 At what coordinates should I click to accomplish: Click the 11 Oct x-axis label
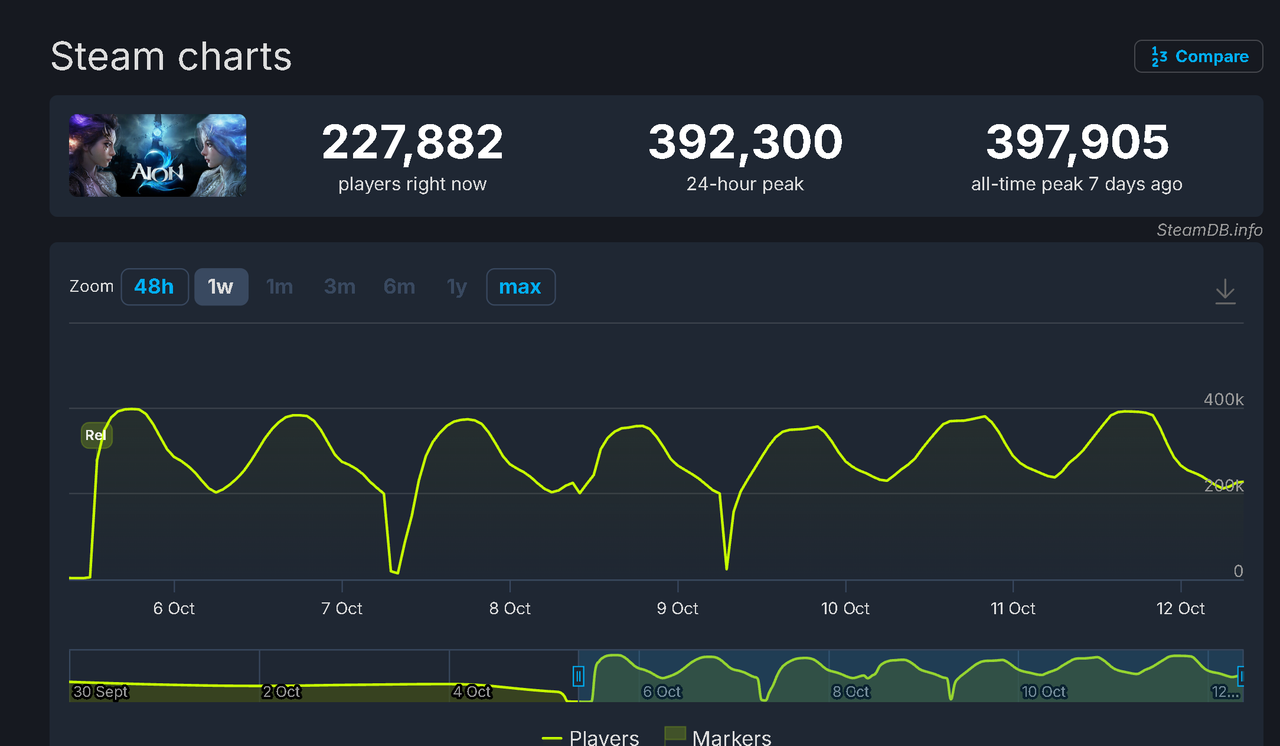(x=1013, y=608)
